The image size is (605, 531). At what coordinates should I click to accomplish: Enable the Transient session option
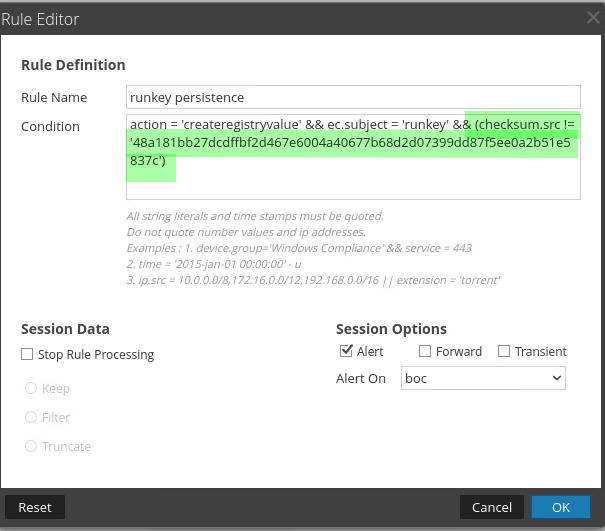point(504,351)
